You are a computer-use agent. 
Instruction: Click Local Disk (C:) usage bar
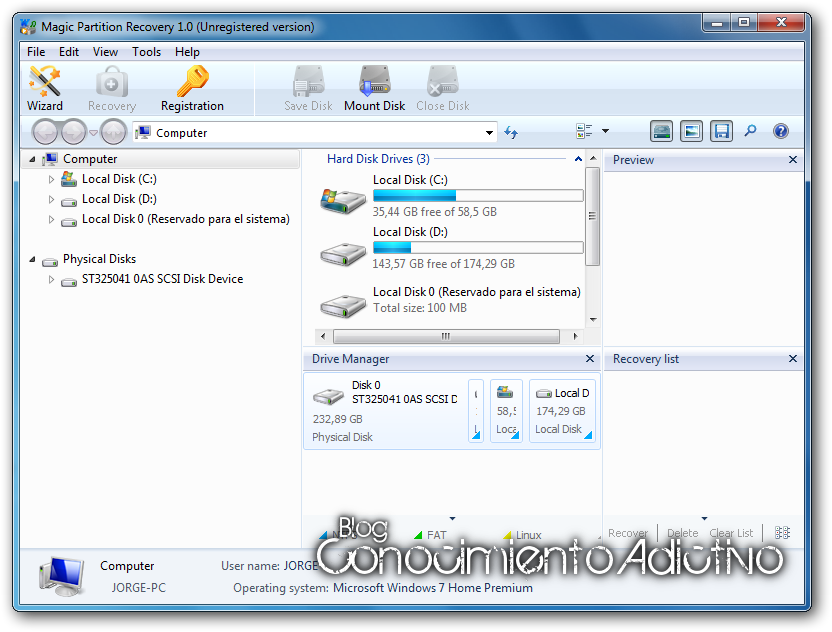tap(478, 196)
